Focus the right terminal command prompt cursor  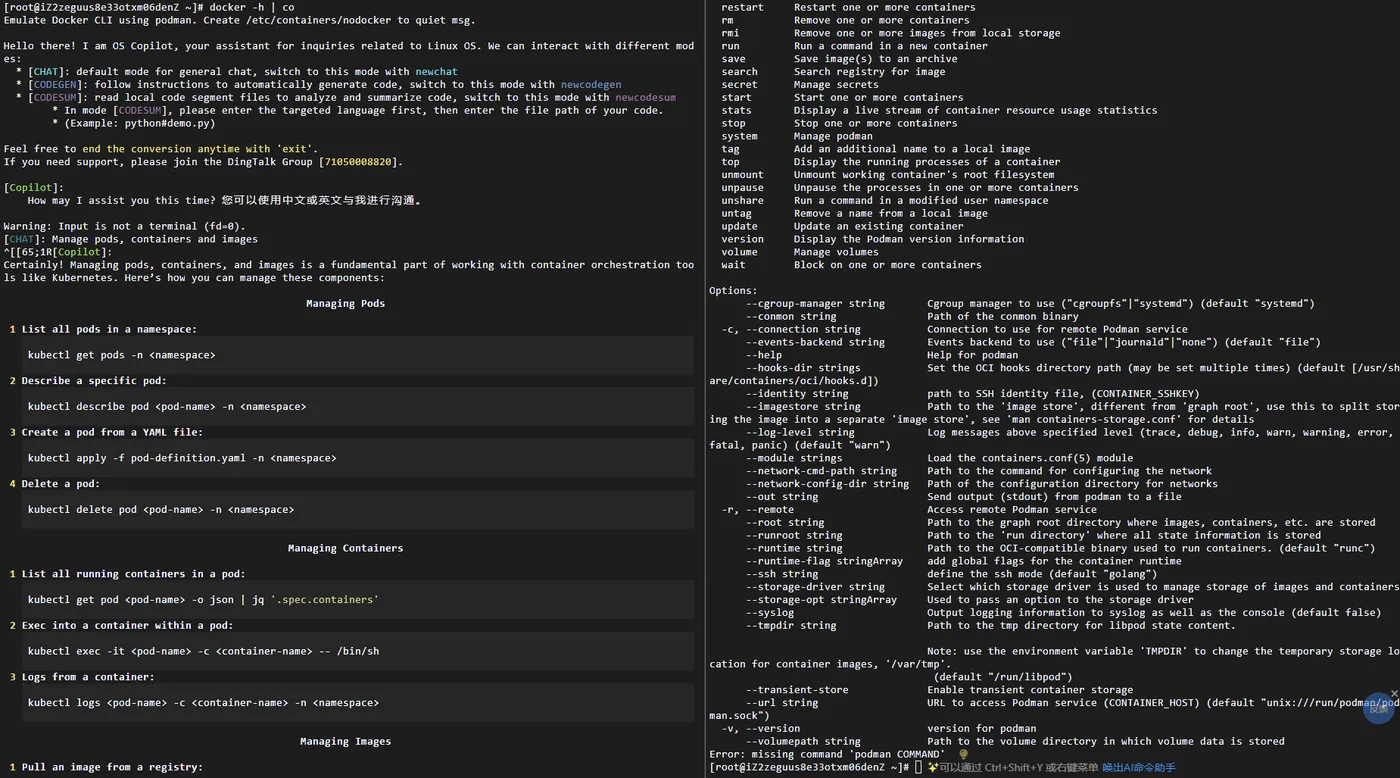click(918, 767)
